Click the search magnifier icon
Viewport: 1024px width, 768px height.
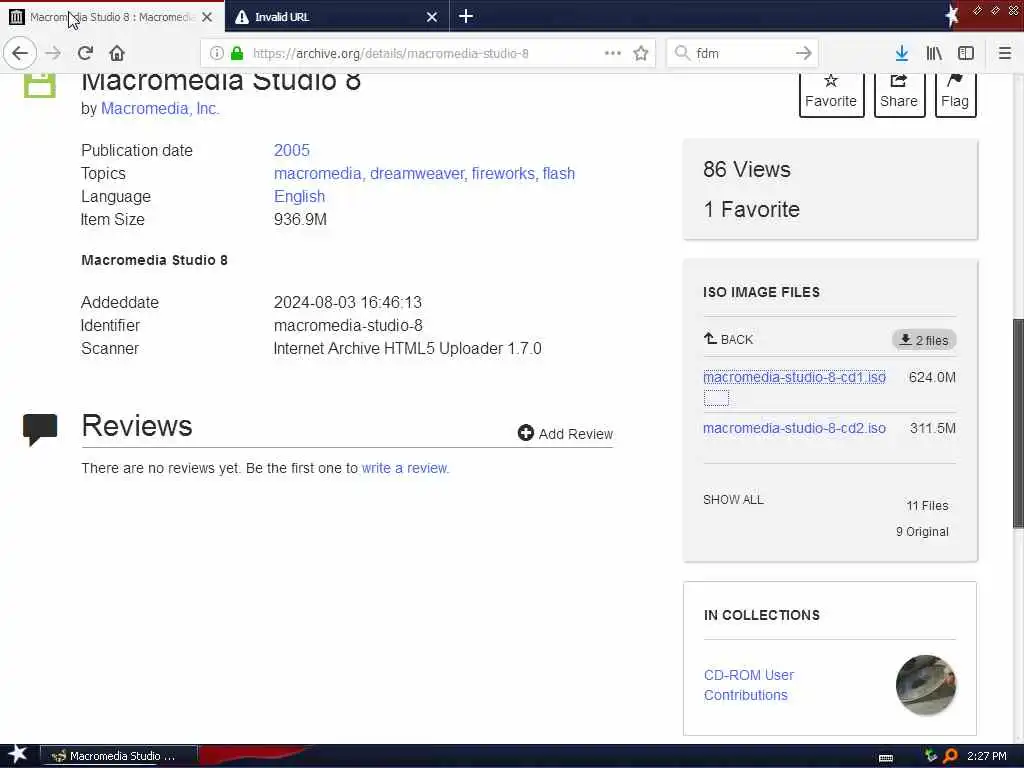click(x=682, y=53)
